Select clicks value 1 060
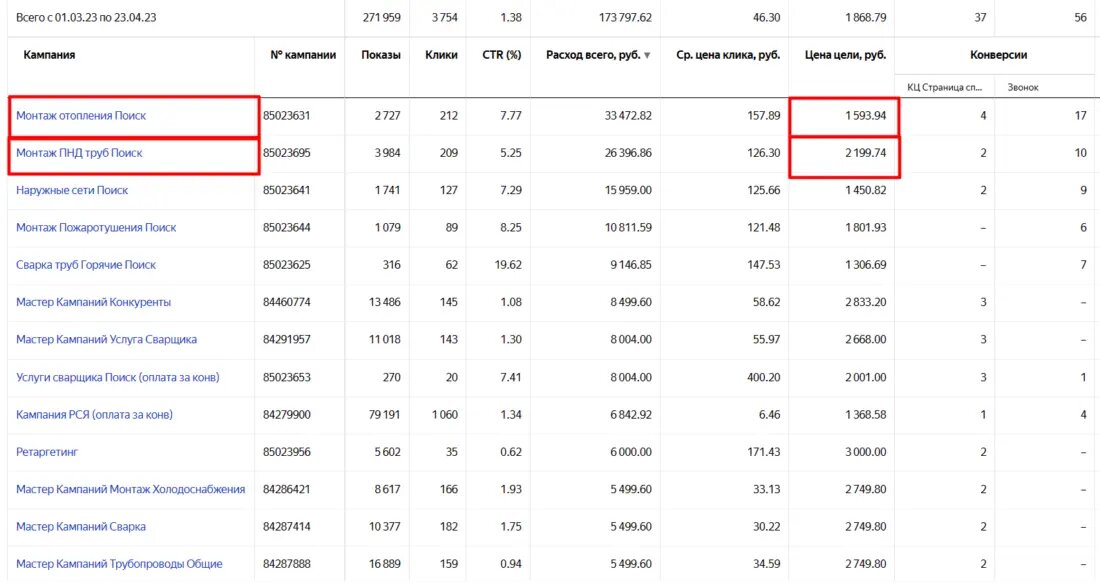Image resolution: width=1100 pixels, height=583 pixels. pyautogui.click(x=445, y=415)
